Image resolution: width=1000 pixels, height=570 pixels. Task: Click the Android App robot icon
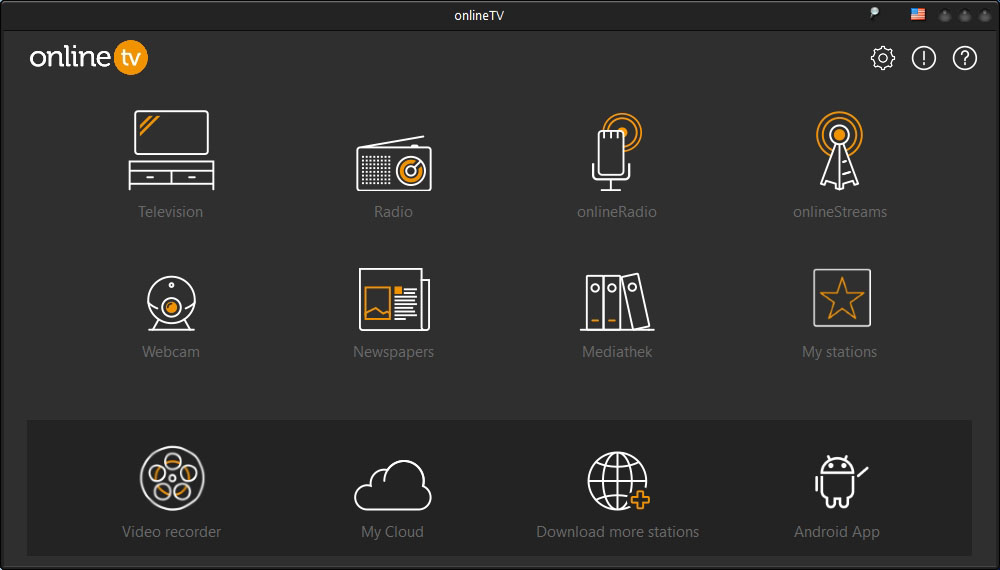click(836, 481)
